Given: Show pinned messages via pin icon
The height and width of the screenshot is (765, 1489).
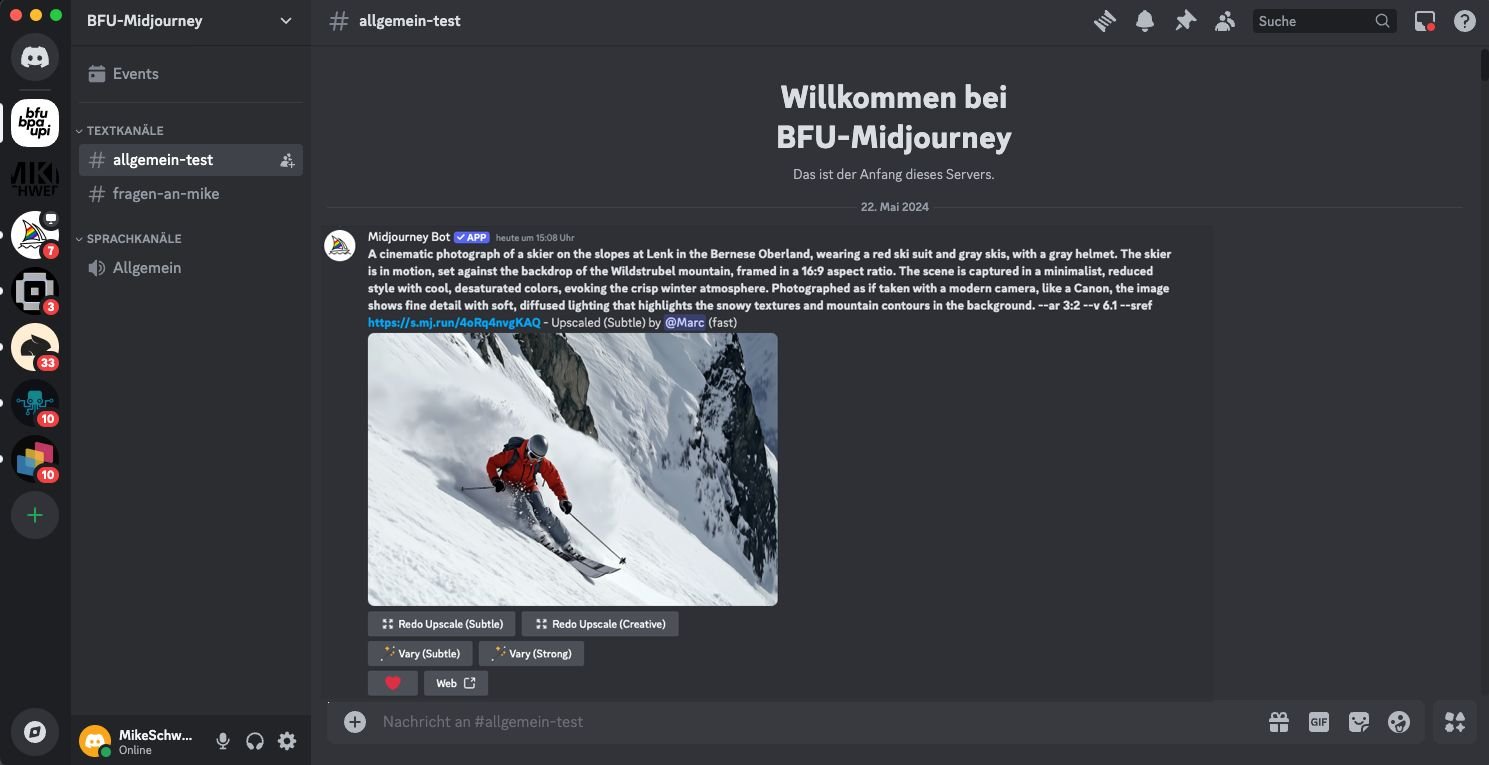Looking at the screenshot, I should point(1185,21).
